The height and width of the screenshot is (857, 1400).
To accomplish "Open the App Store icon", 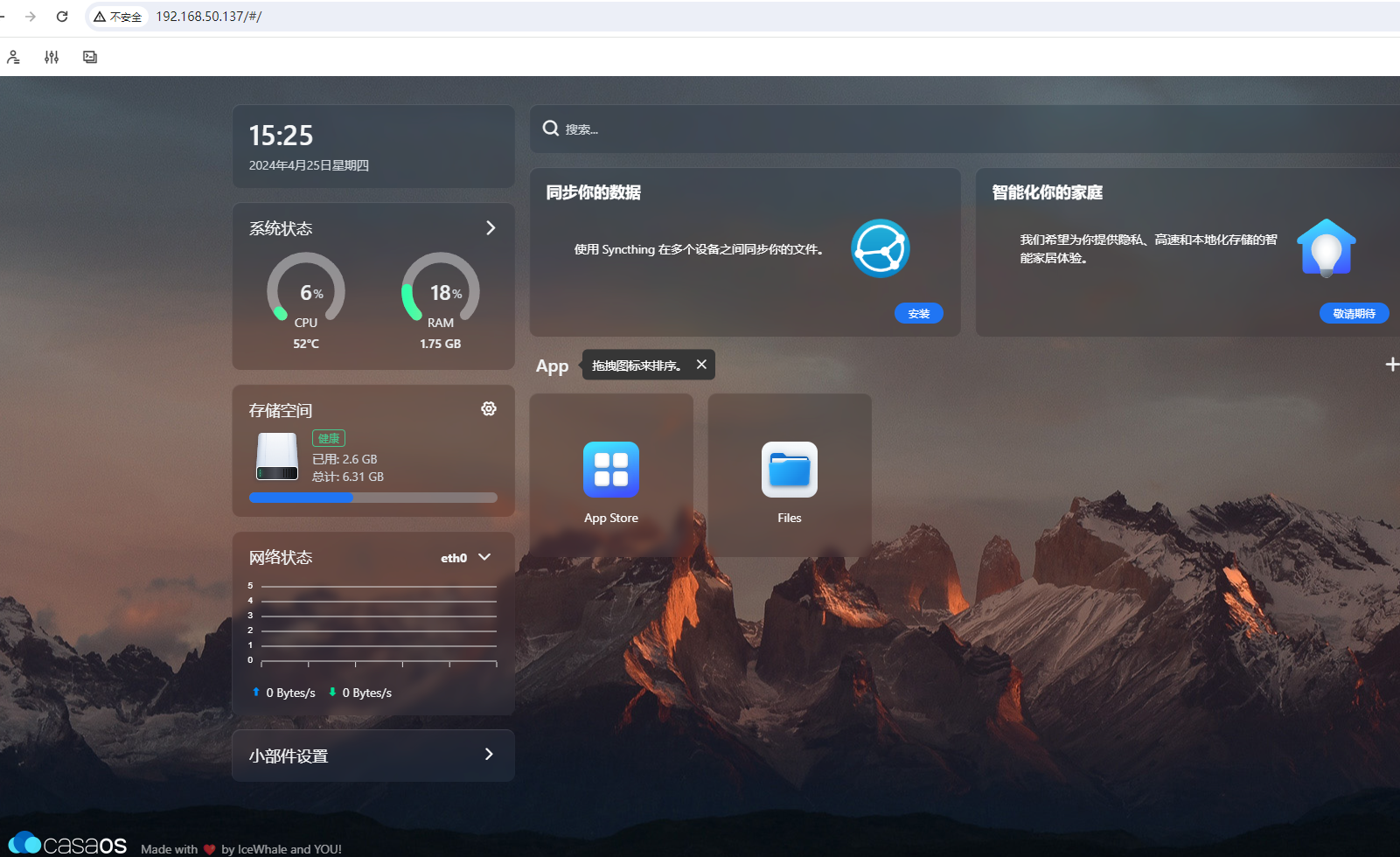I will (610, 470).
